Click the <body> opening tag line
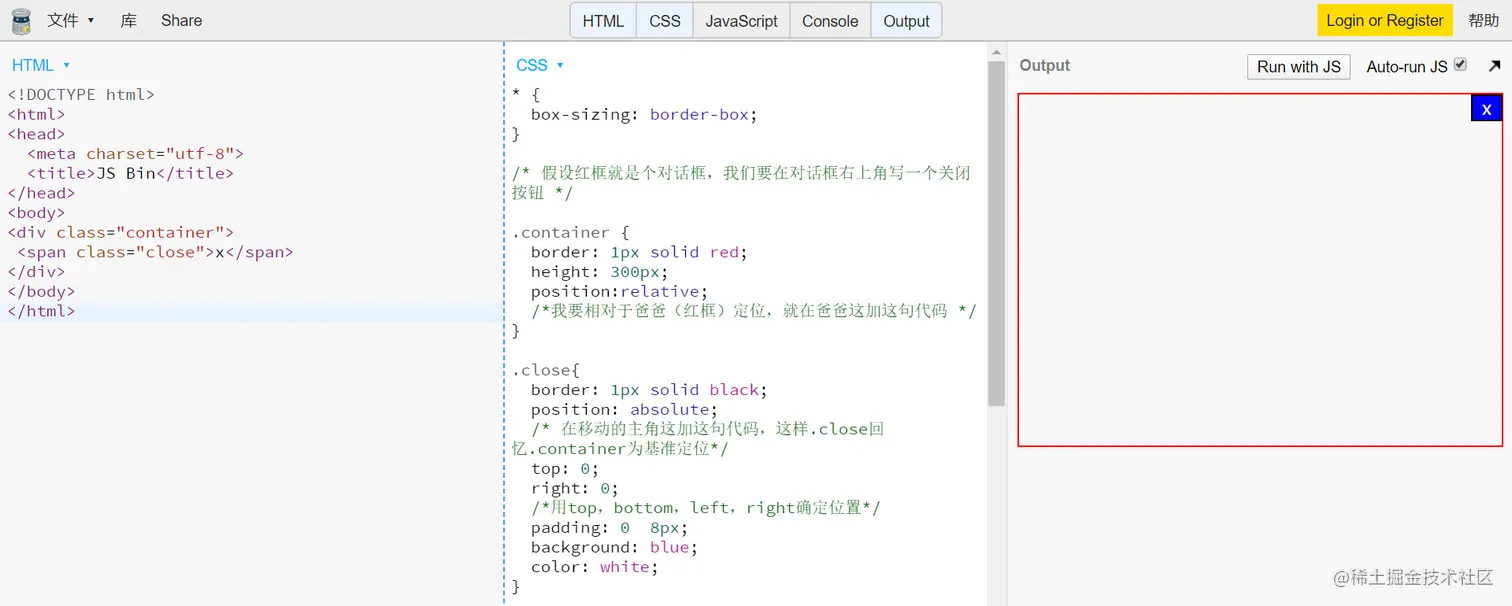Image resolution: width=1512 pixels, height=606 pixels. pyautogui.click(x=36, y=212)
